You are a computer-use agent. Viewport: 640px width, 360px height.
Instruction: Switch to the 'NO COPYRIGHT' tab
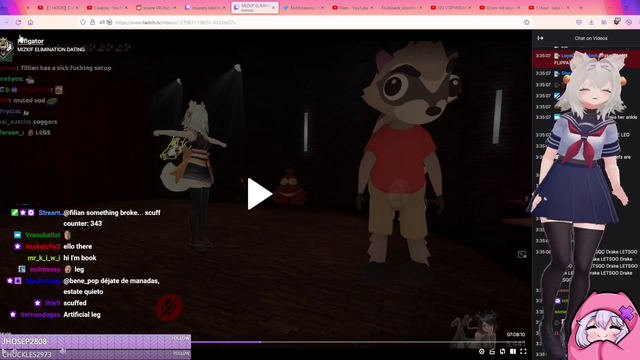click(x=450, y=8)
